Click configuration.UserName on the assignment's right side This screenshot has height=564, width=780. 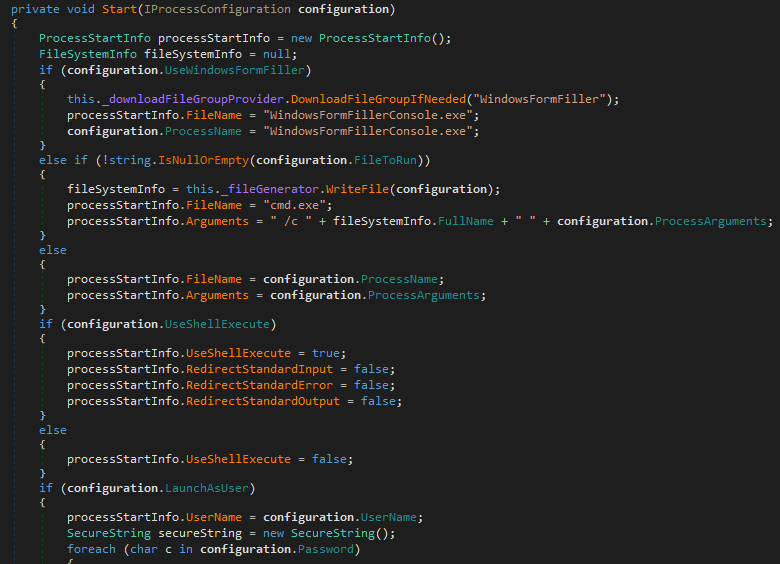coord(339,517)
